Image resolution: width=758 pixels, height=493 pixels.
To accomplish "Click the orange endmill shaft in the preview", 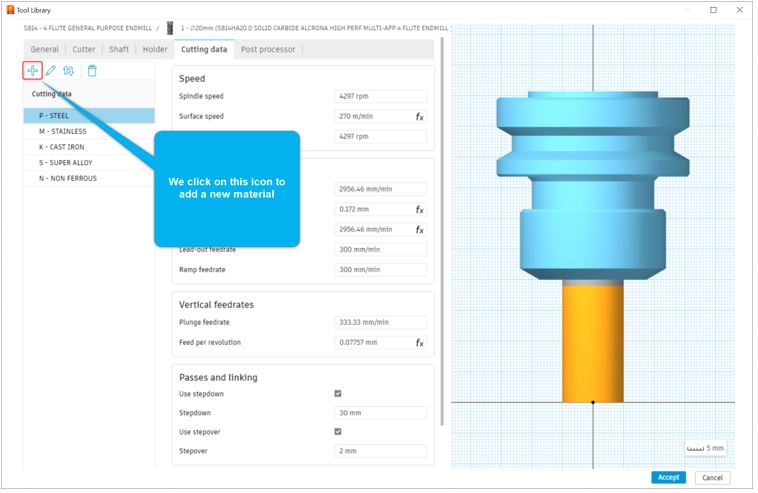I will 593,343.
